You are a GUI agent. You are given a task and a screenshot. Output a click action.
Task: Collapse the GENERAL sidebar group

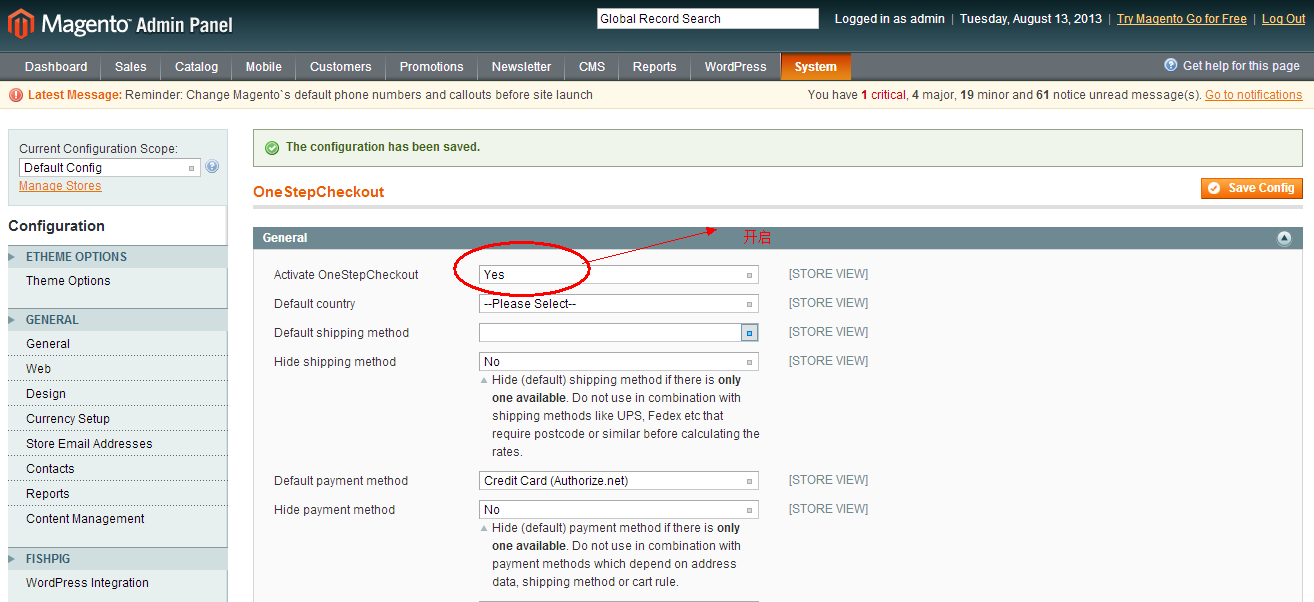tap(117, 320)
